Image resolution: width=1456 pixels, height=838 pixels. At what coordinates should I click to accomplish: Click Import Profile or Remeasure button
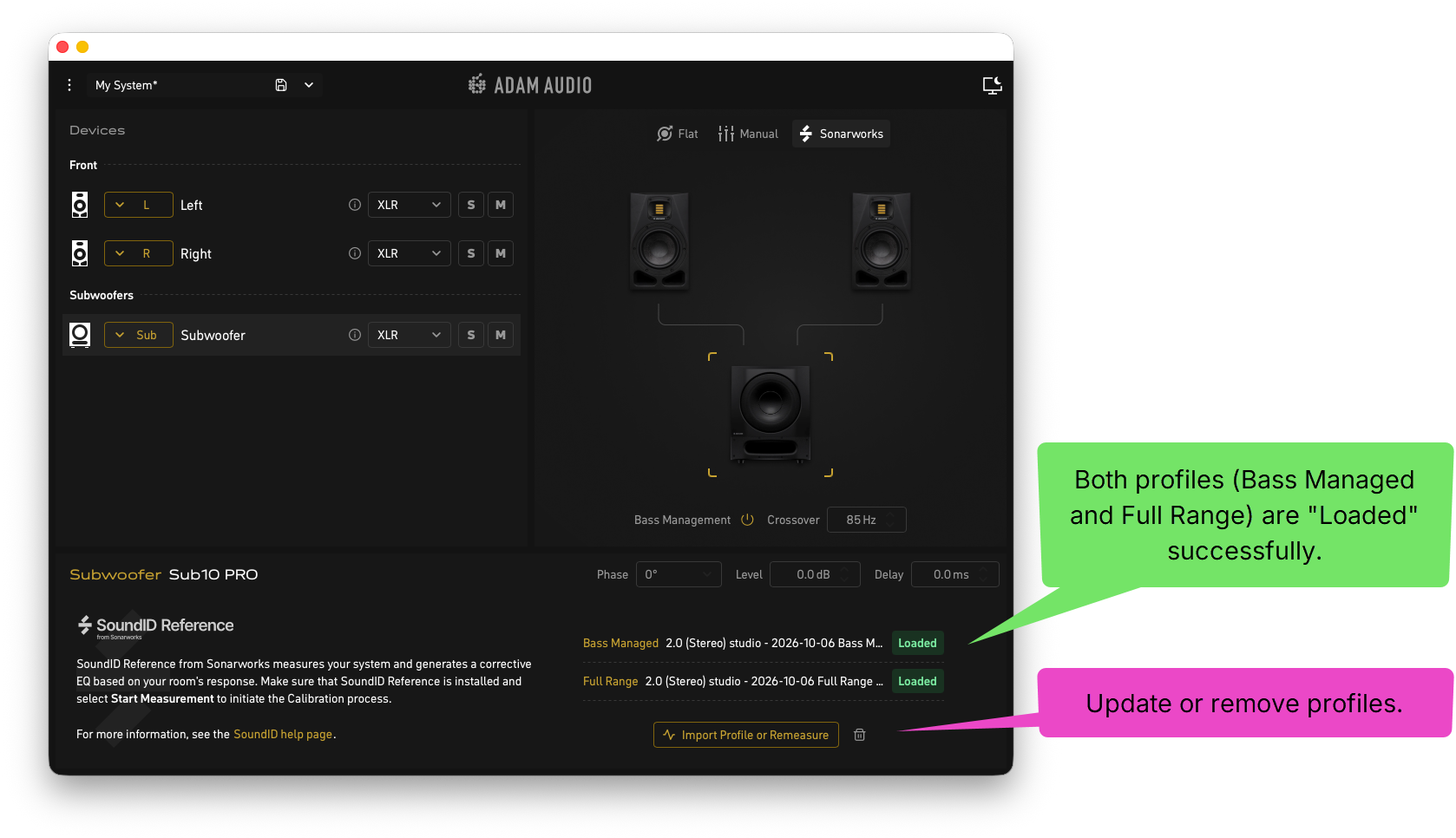pos(746,735)
